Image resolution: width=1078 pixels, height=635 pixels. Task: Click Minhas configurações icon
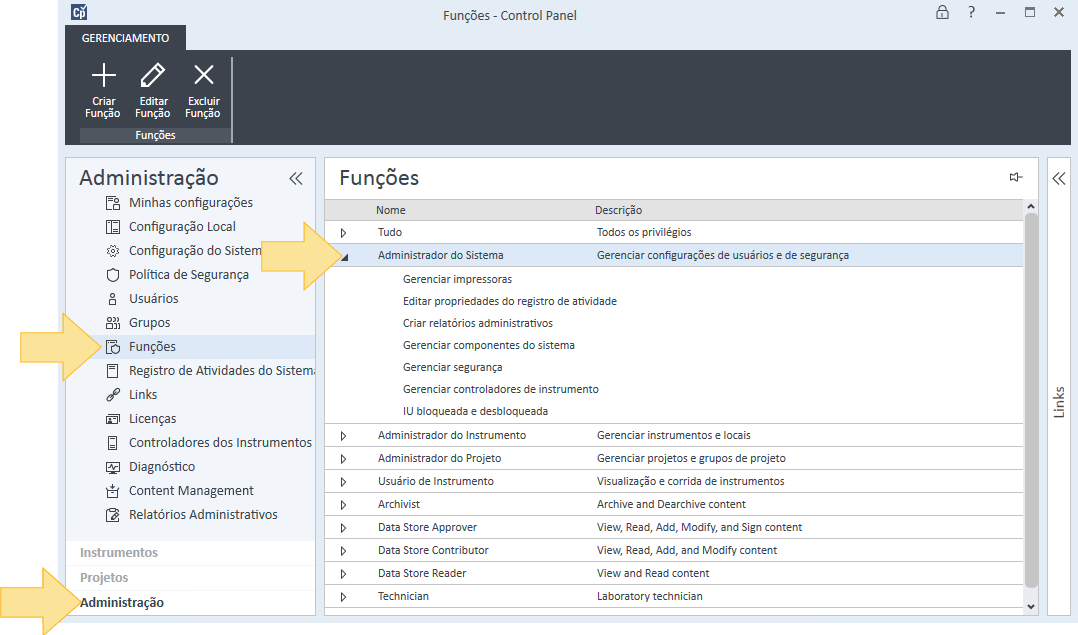113,203
